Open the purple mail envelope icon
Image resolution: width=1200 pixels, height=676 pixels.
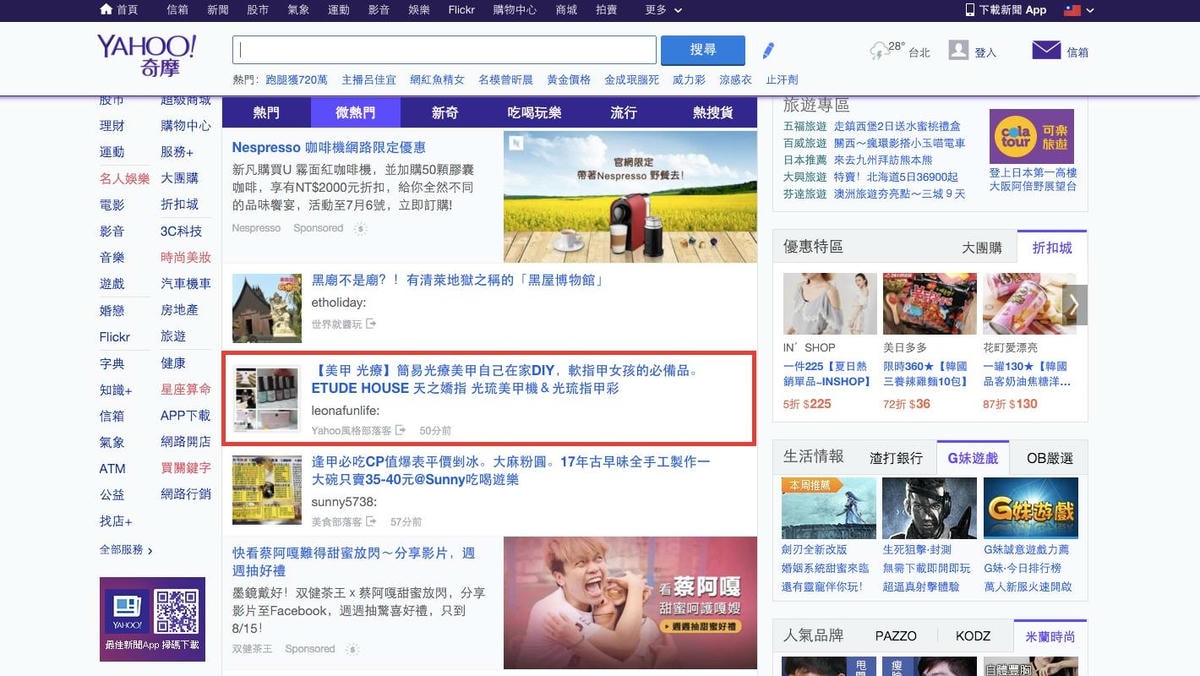coord(1046,51)
